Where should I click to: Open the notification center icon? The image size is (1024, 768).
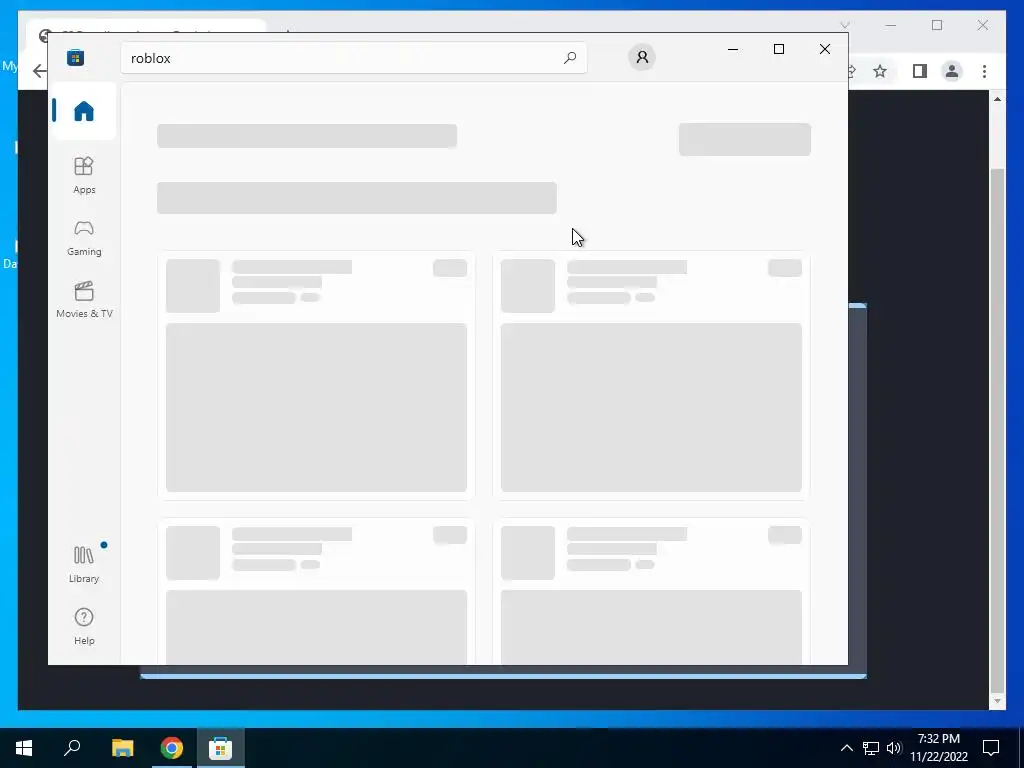click(x=991, y=748)
